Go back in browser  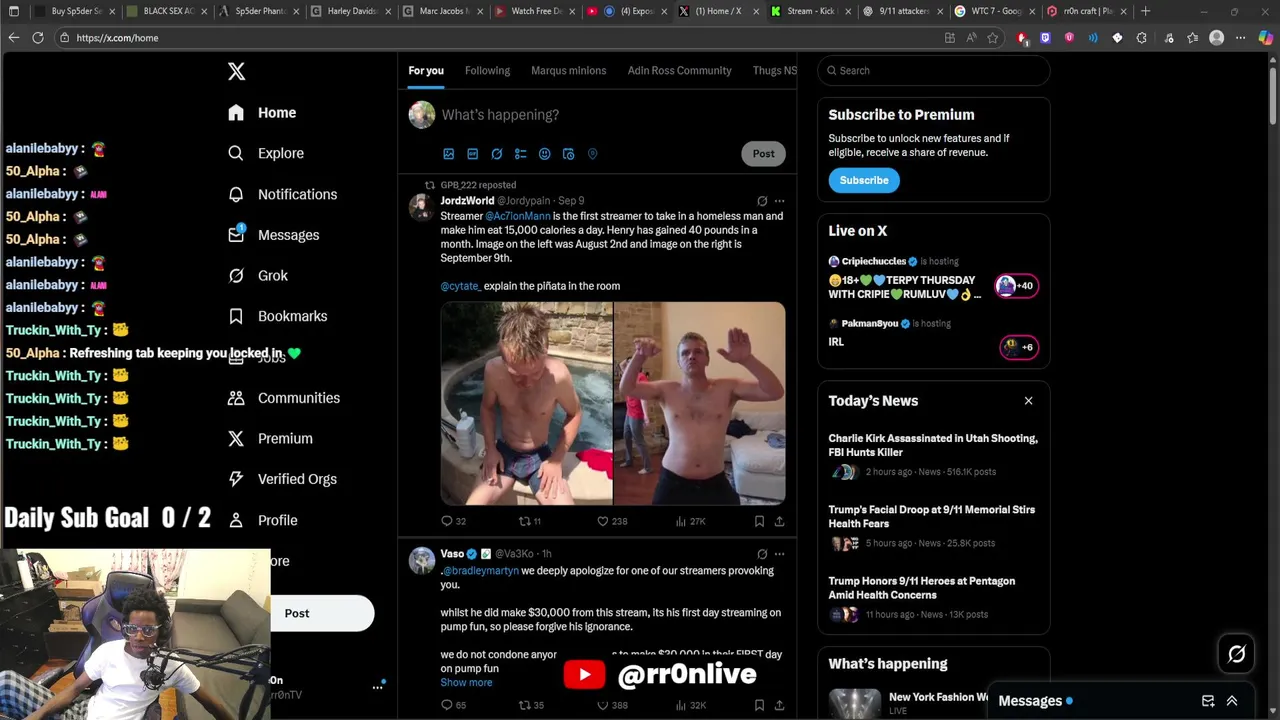[x=13, y=38]
